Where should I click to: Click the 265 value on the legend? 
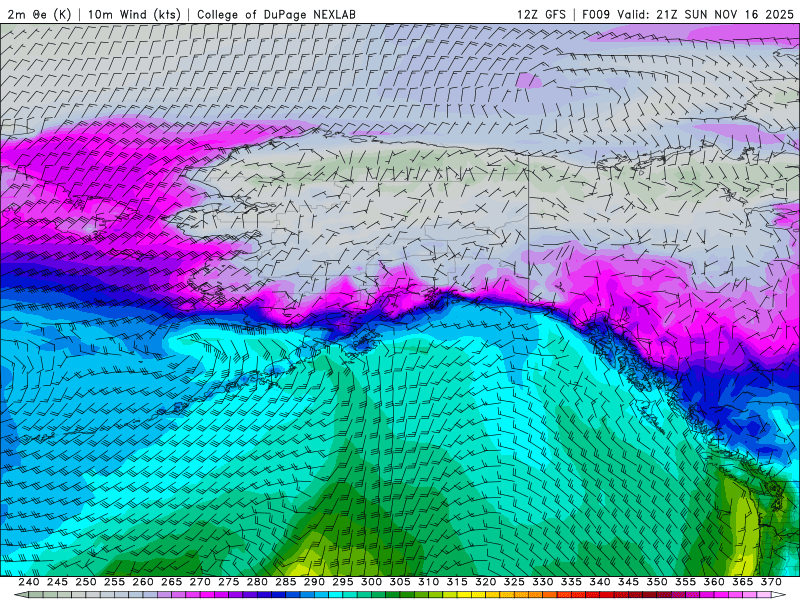pyautogui.click(x=171, y=582)
